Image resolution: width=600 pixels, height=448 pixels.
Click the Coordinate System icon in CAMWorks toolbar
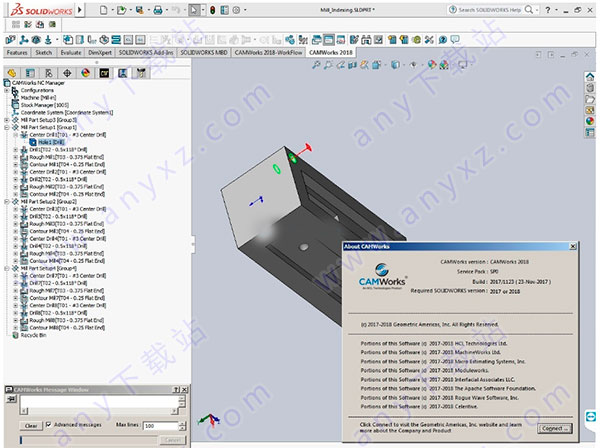pos(24,39)
